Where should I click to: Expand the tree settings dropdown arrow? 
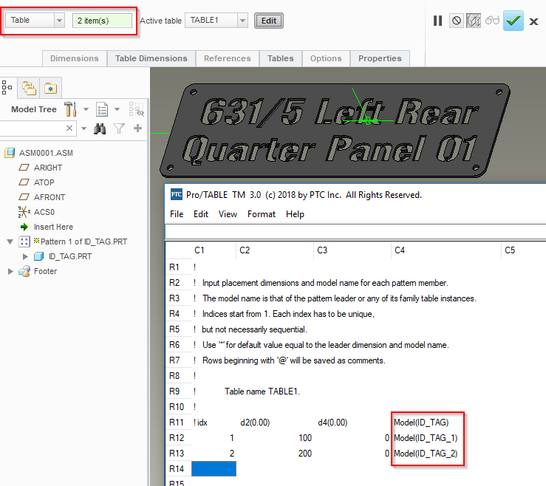click(86, 109)
